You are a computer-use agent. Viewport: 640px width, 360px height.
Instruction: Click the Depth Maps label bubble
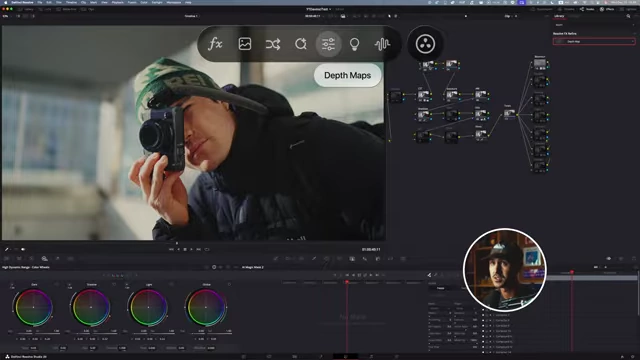pyautogui.click(x=347, y=75)
